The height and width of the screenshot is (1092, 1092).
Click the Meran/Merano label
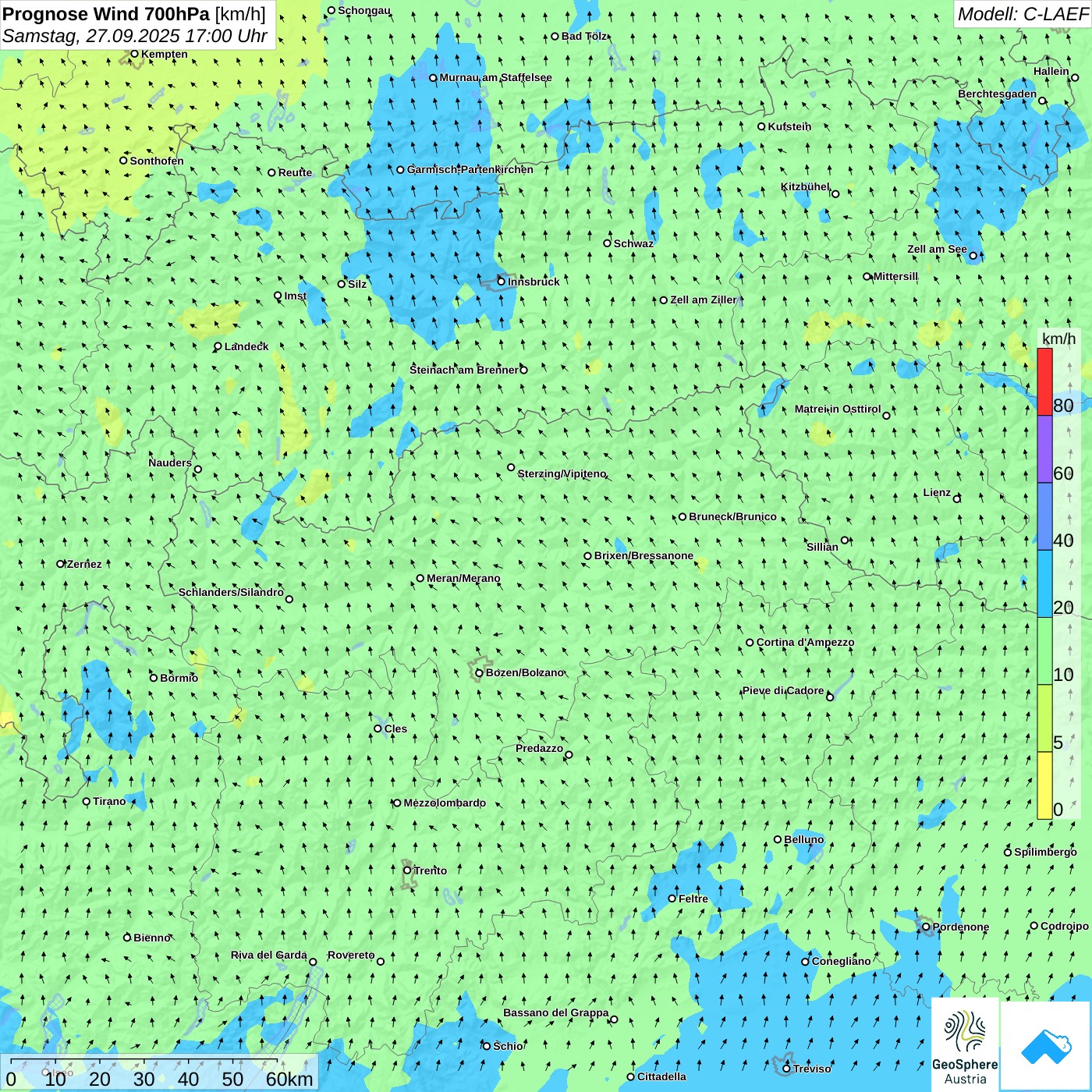pyautogui.click(x=463, y=578)
